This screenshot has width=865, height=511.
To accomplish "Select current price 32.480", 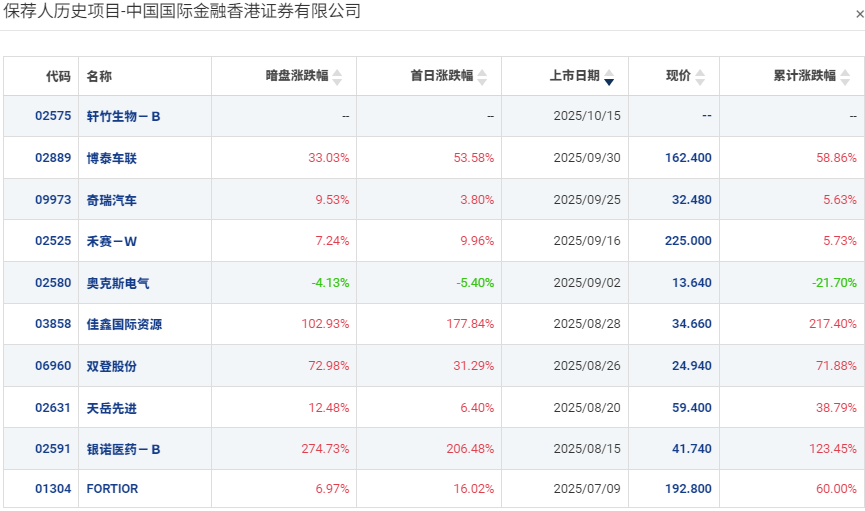I will (691, 200).
